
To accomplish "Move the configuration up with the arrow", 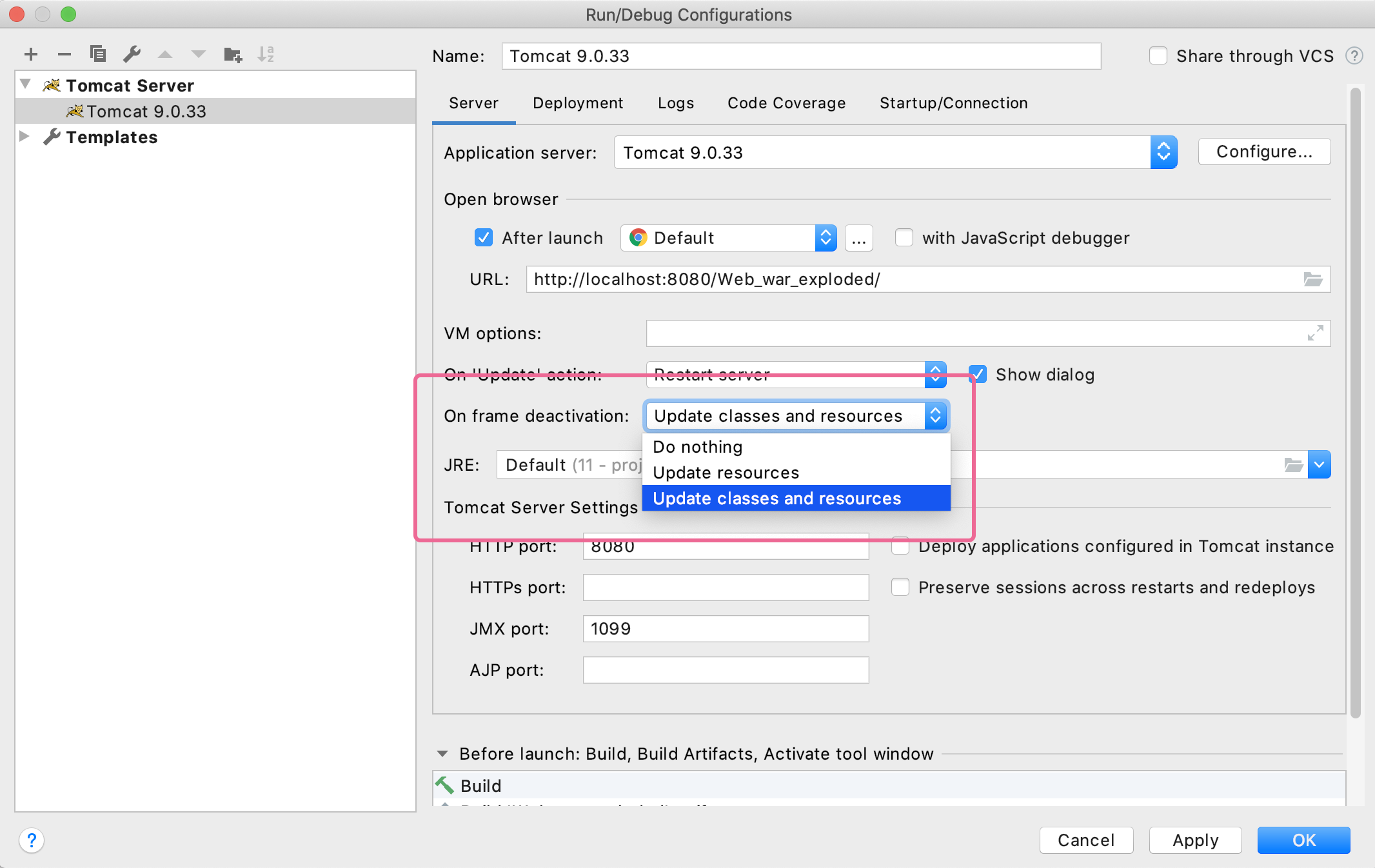I will click(x=165, y=54).
